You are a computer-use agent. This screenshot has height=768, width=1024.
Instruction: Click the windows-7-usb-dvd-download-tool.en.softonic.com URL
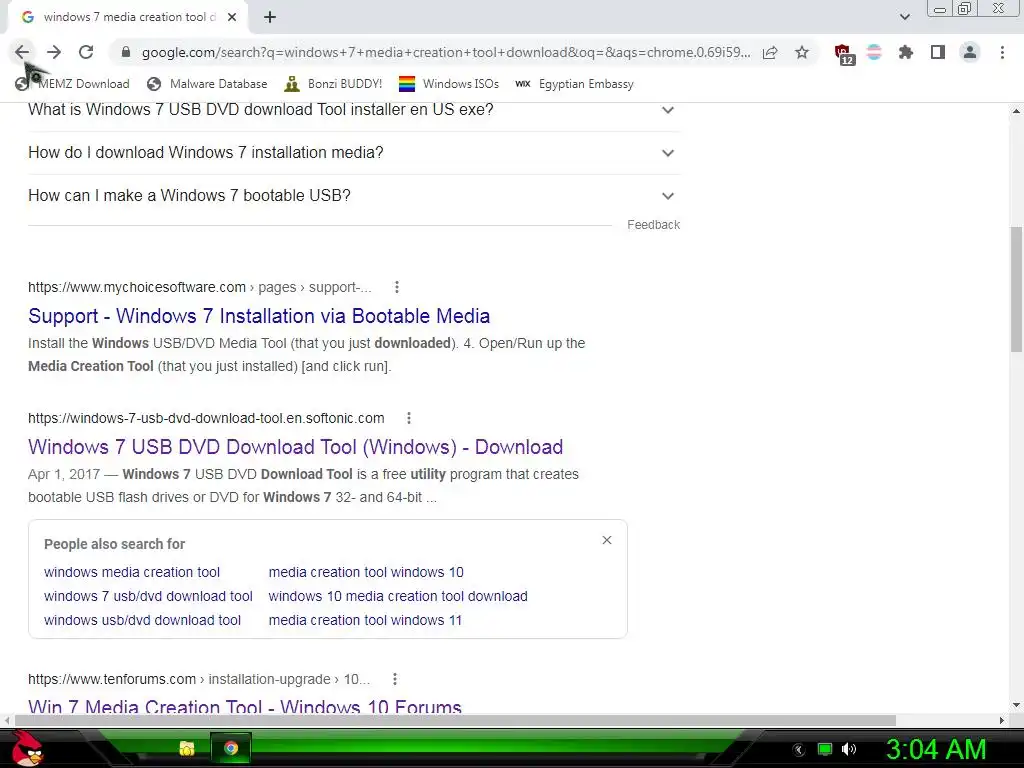point(206,418)
